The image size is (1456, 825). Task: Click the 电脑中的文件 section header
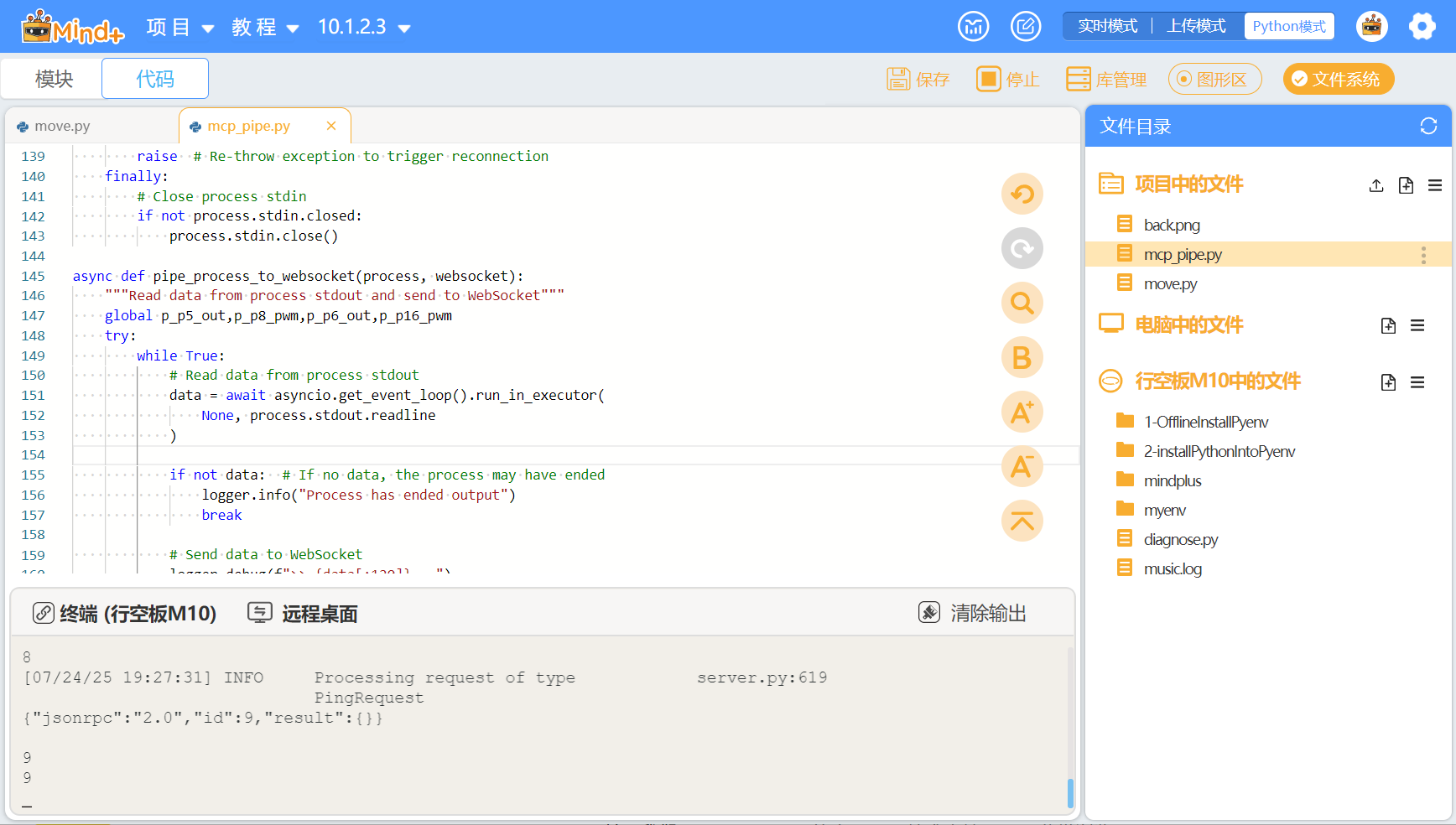1188,325
